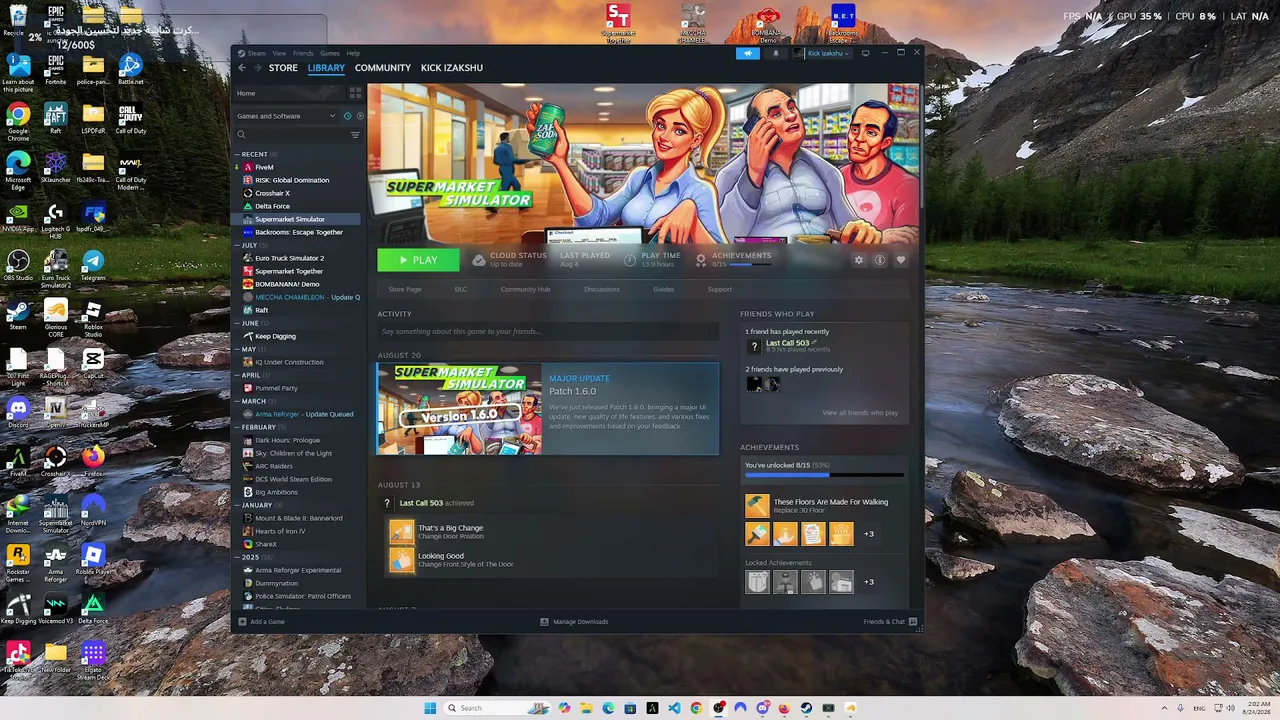The height and width of the screenshot is (720, 1280).
Task: Toggle the ready-to-play filter button
Action: click(x=360, y=116)
